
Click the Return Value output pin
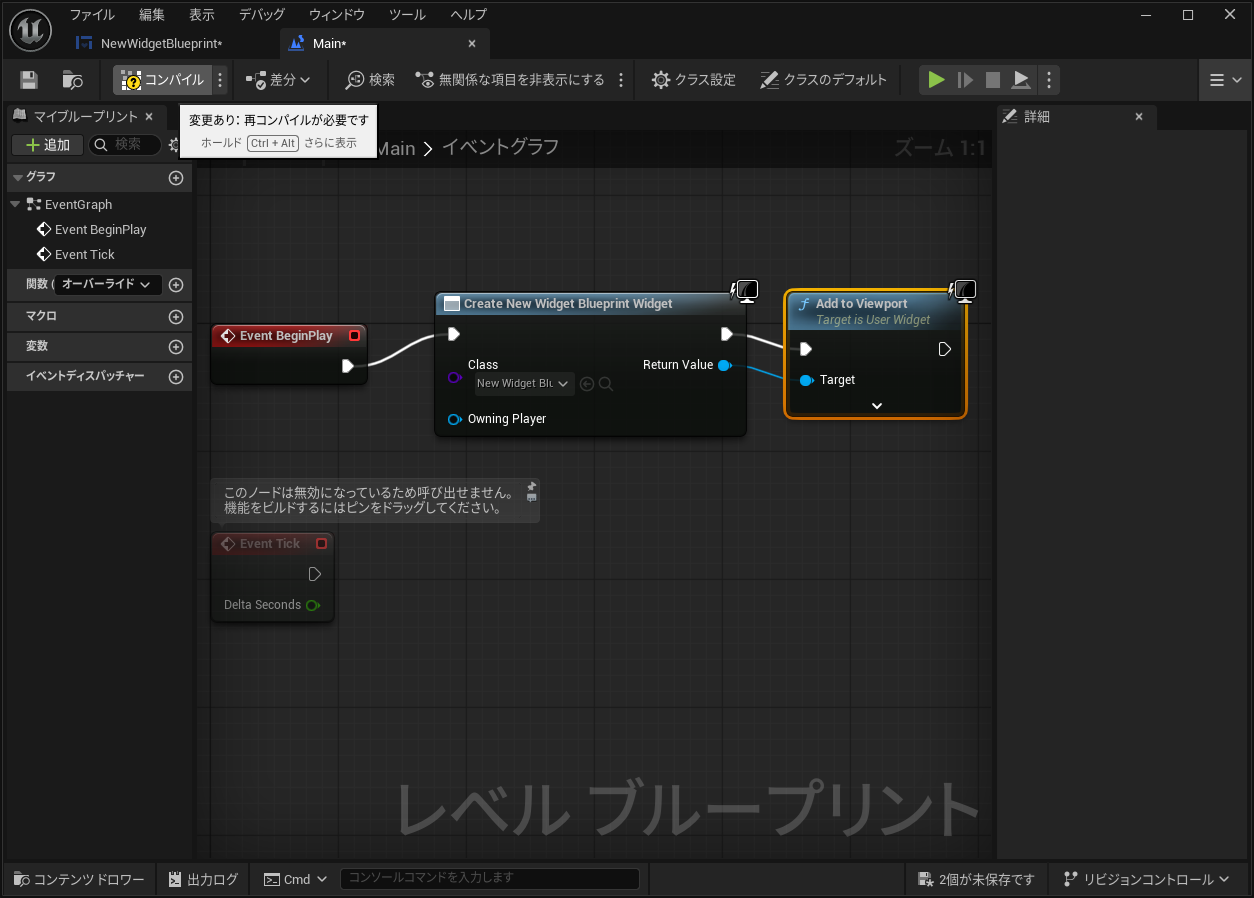(725, 365)
